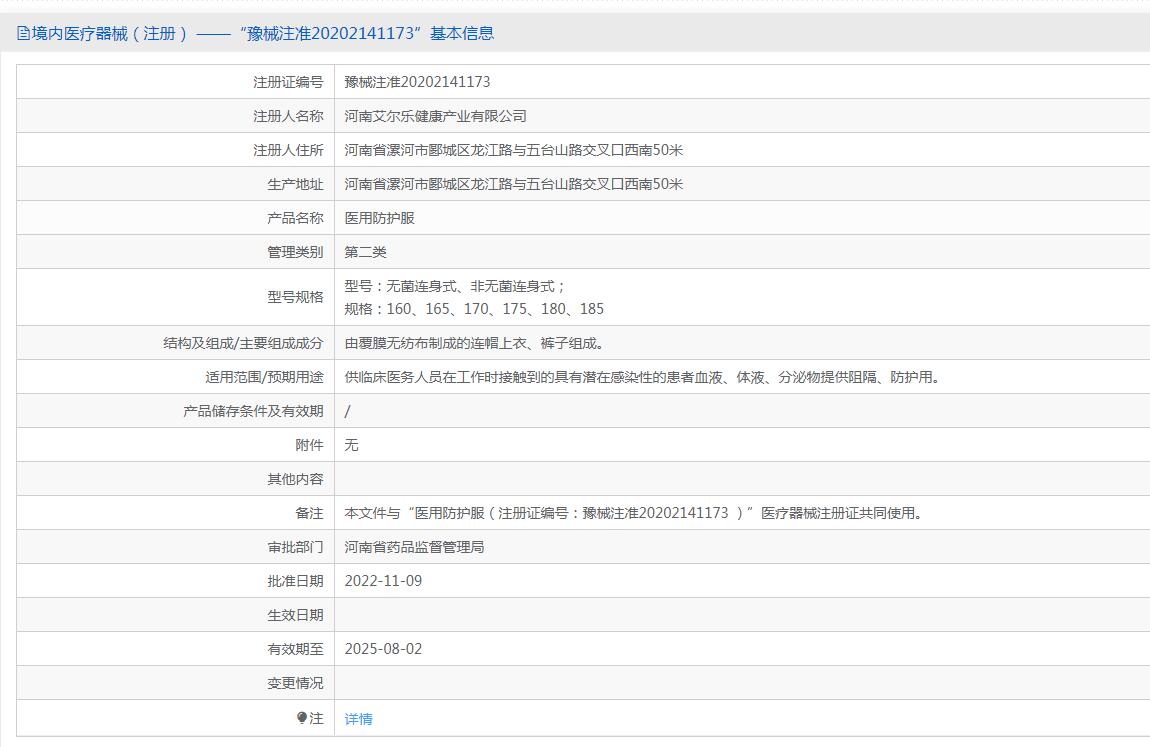Click the 变更情况 label

295,683
